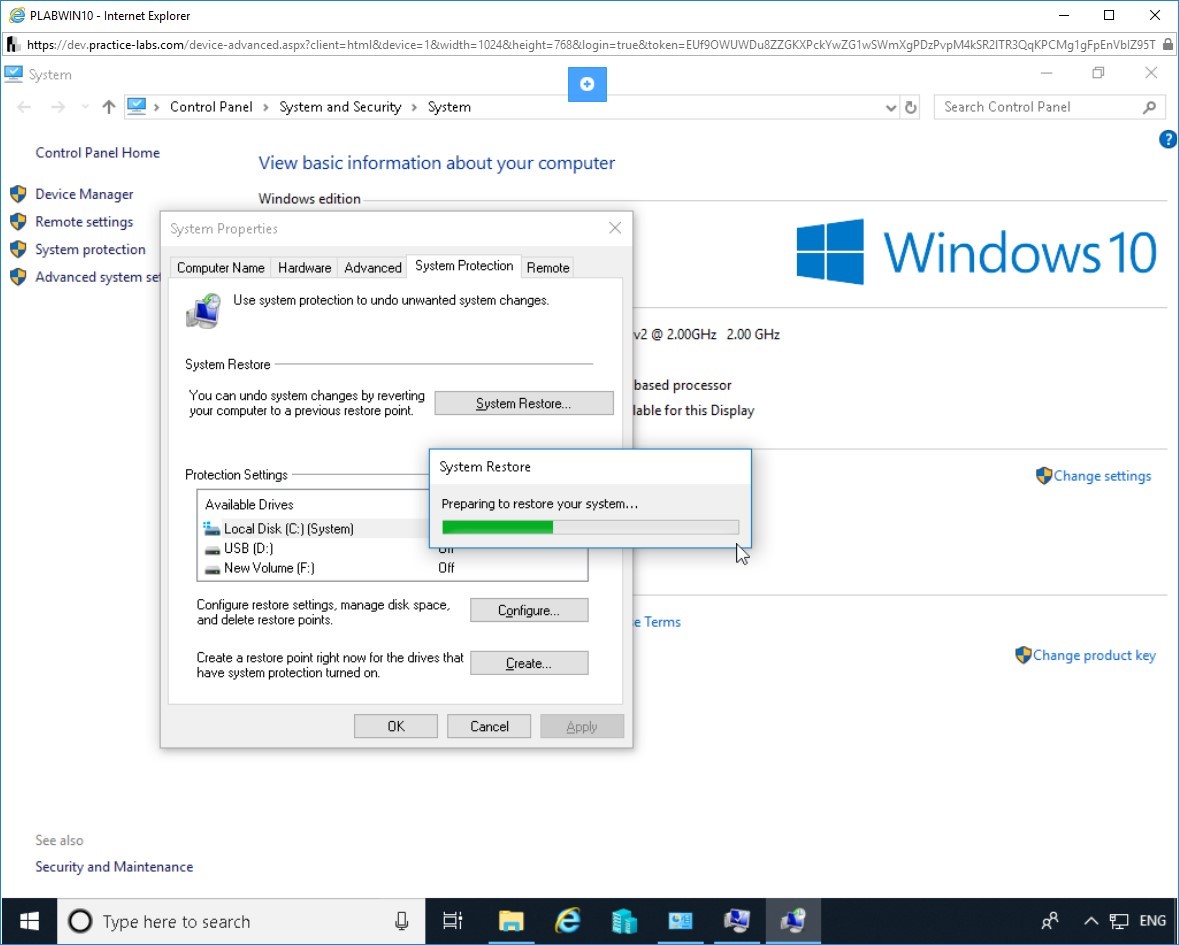This screenshot has width=1179, height=945.
Task: Click the active System Restore taskbar icon
Action: (793, 921)
